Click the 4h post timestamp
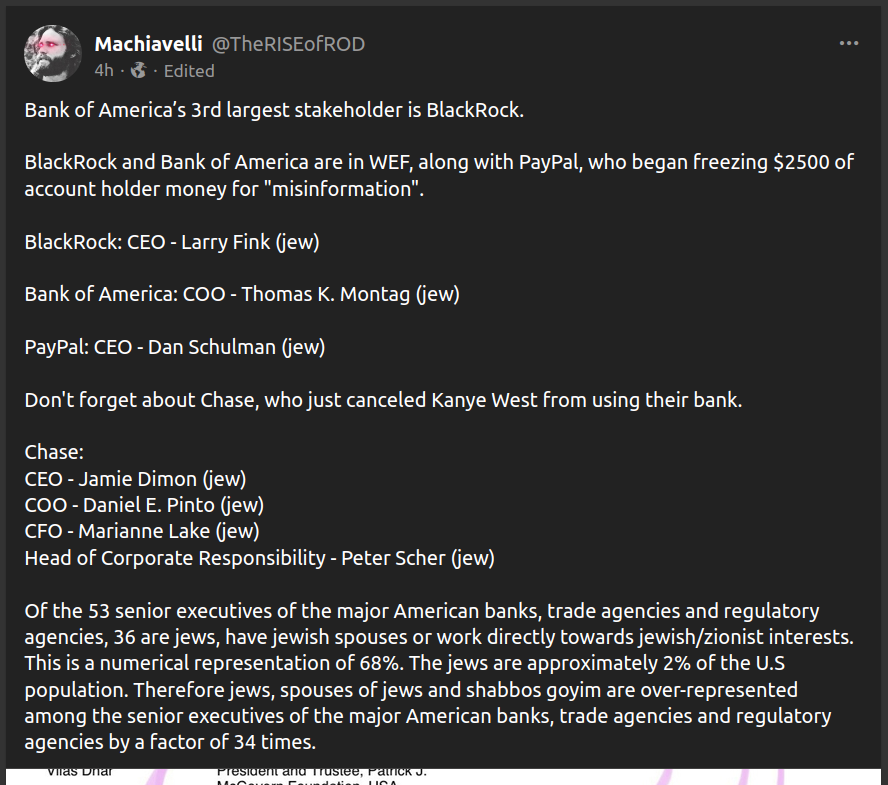888x785 pixels. 104,70
